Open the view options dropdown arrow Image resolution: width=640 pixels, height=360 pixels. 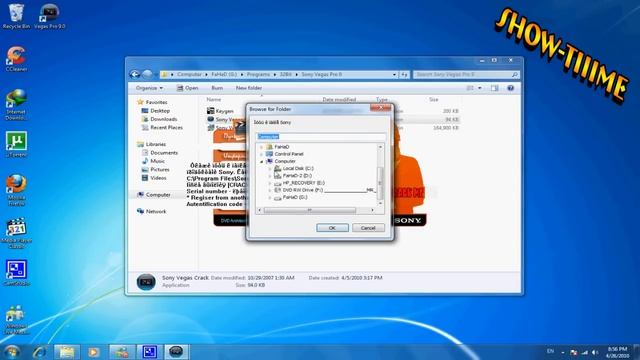pos(480,88)
